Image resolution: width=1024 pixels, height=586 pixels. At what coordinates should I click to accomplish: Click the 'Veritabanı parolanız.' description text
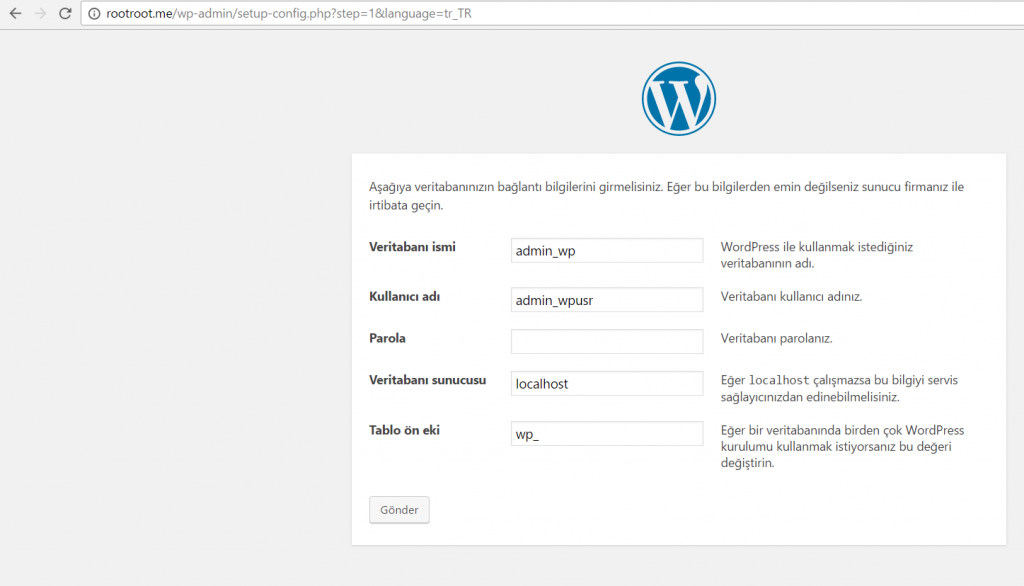pos(776,338)
